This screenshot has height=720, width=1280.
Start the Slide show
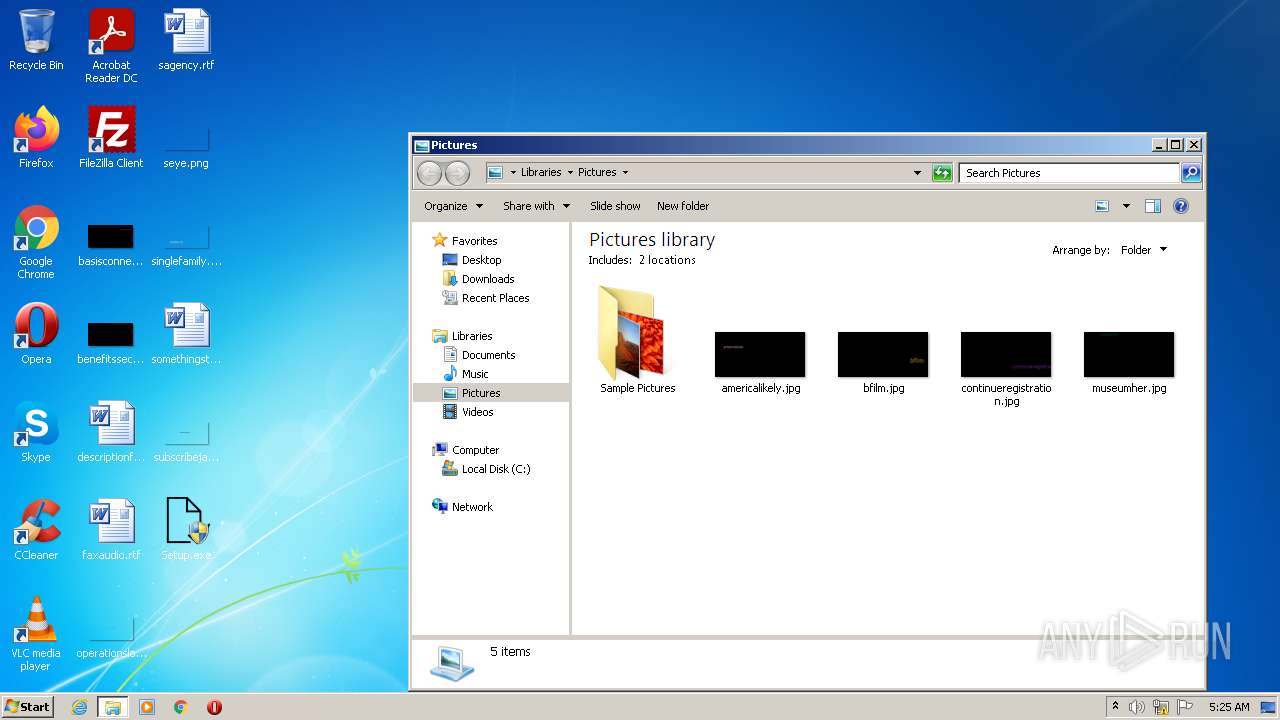point(615,206)
